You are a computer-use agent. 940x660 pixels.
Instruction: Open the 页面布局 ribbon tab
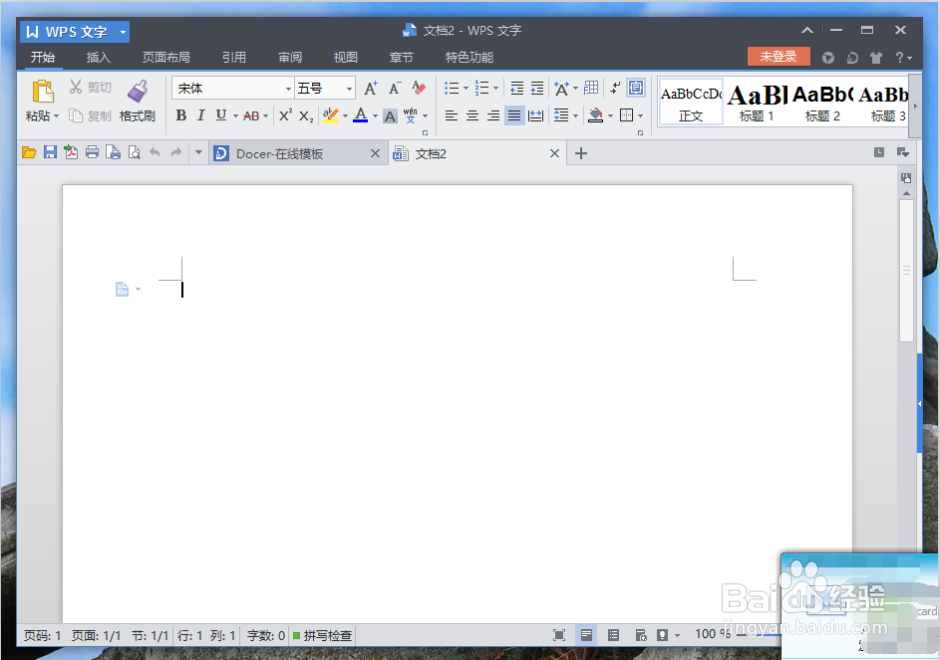point(166,58)
